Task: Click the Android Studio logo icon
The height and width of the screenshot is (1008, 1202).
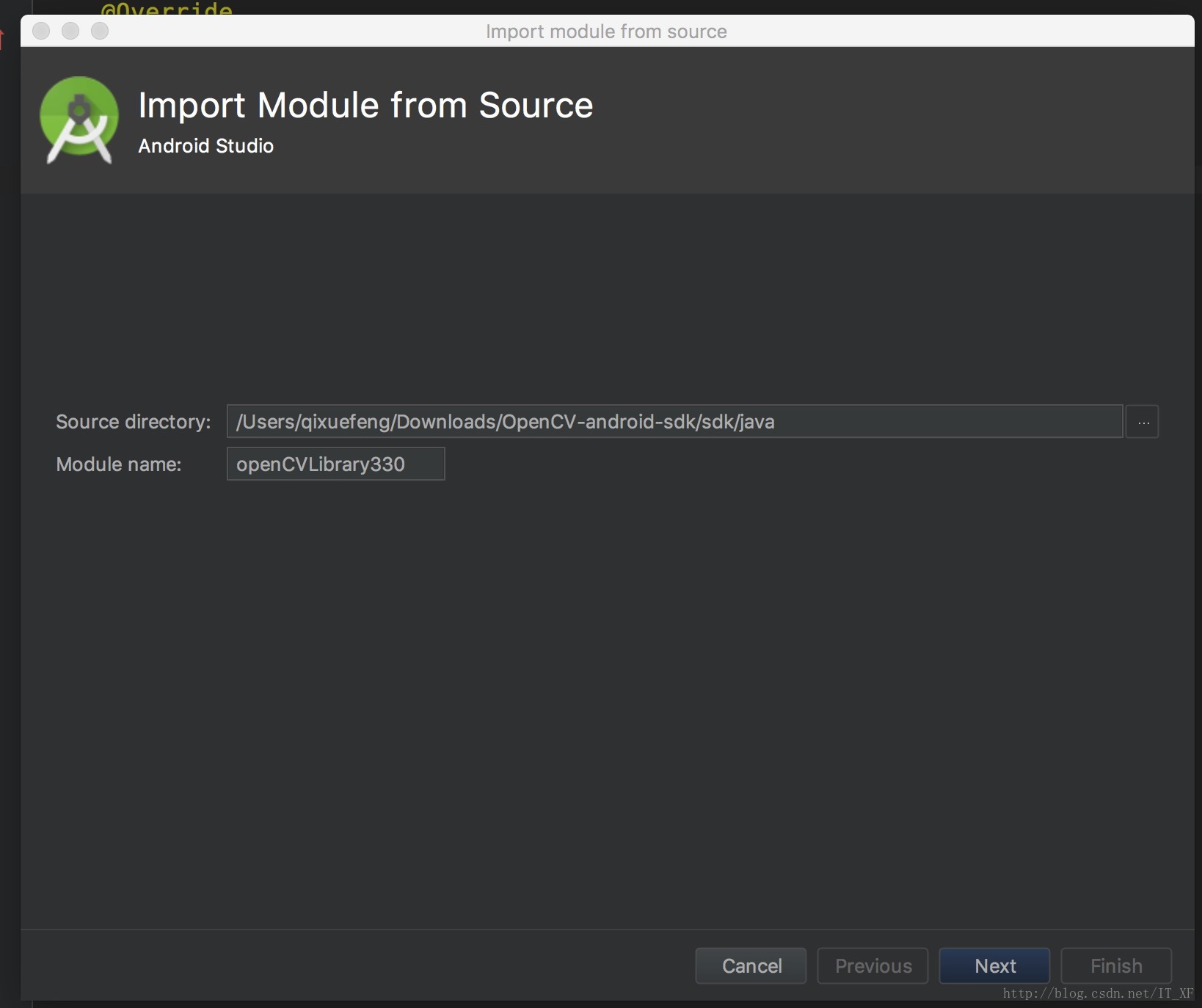Action: click(79, 120)
